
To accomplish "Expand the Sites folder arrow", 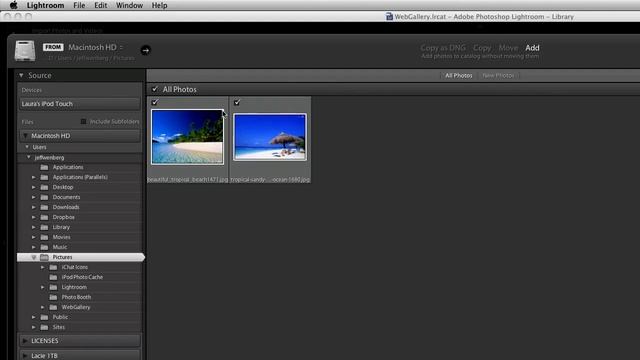I will pyautogui.click(x=34, y=327).
